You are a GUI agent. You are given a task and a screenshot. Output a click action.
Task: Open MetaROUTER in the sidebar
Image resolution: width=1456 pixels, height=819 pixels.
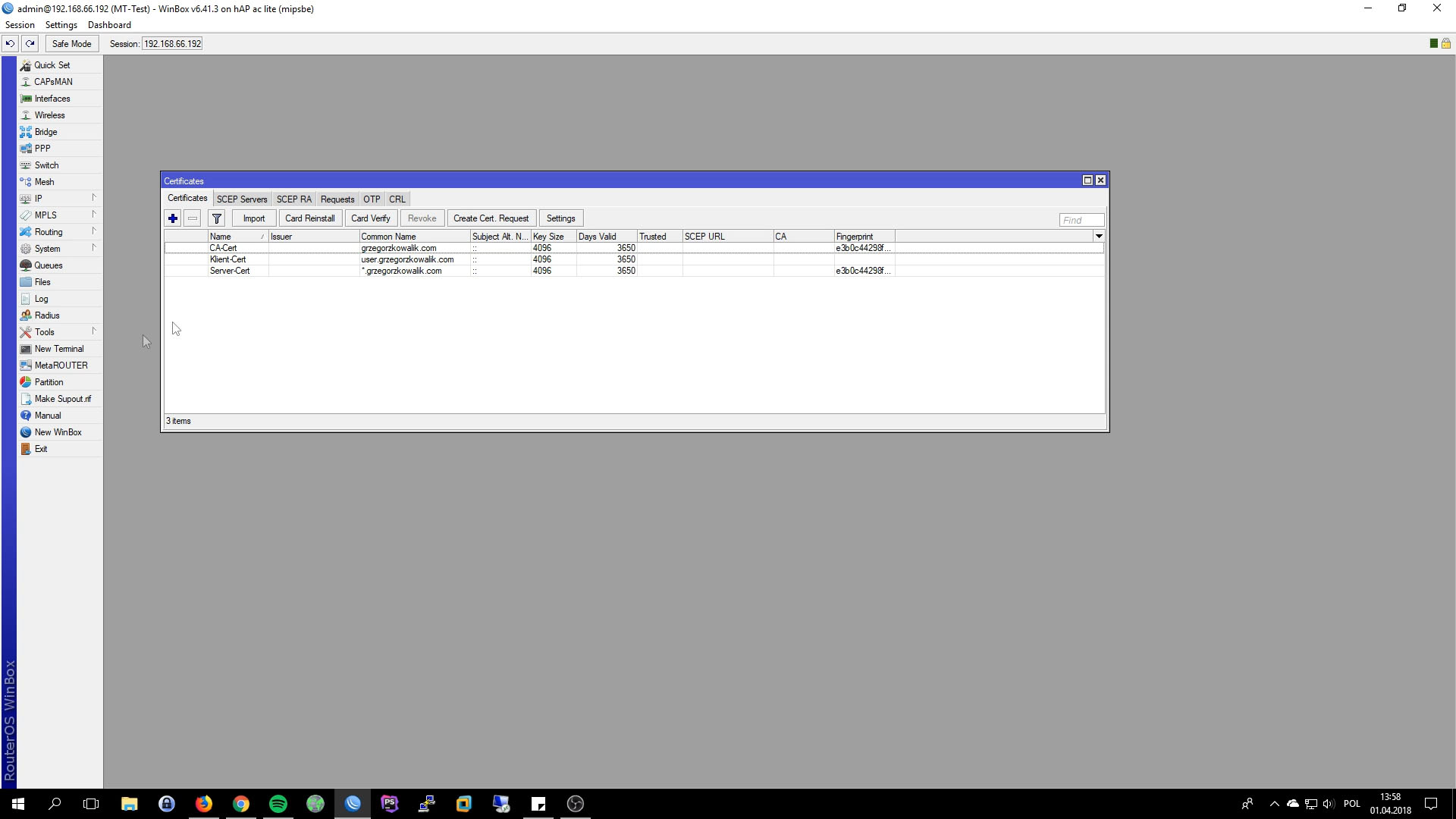[59, 366]
